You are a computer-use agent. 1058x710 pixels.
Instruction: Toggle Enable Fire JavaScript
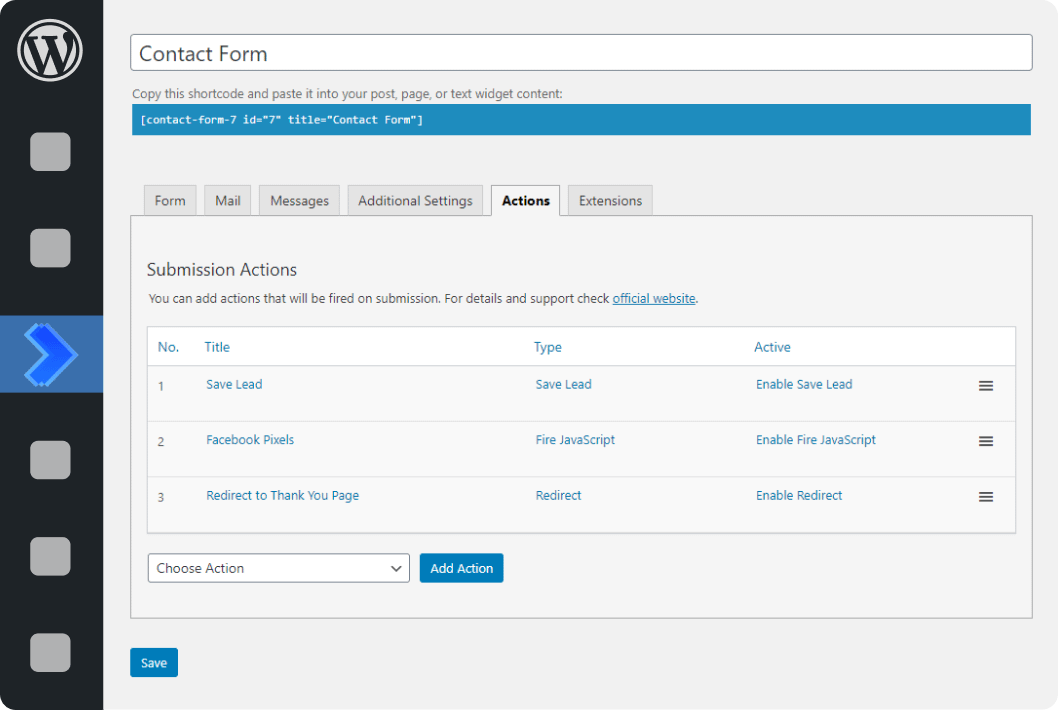click(815, 439)
